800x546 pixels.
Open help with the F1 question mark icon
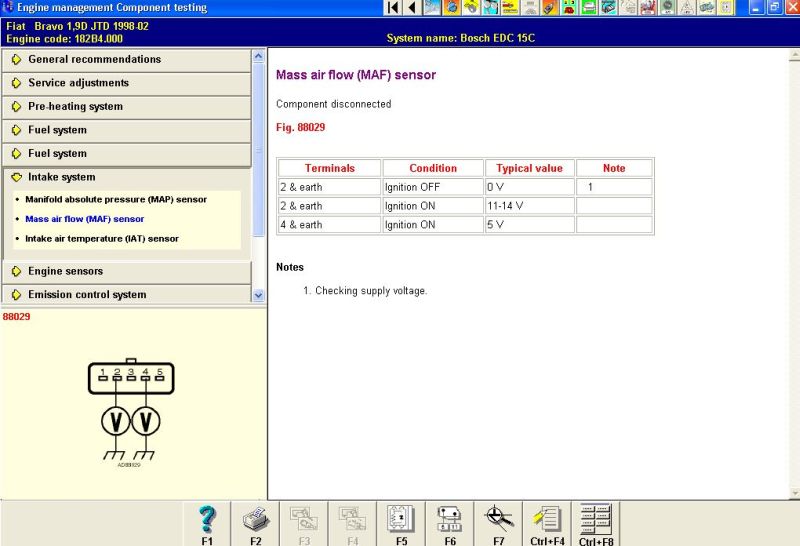[207, 523]
